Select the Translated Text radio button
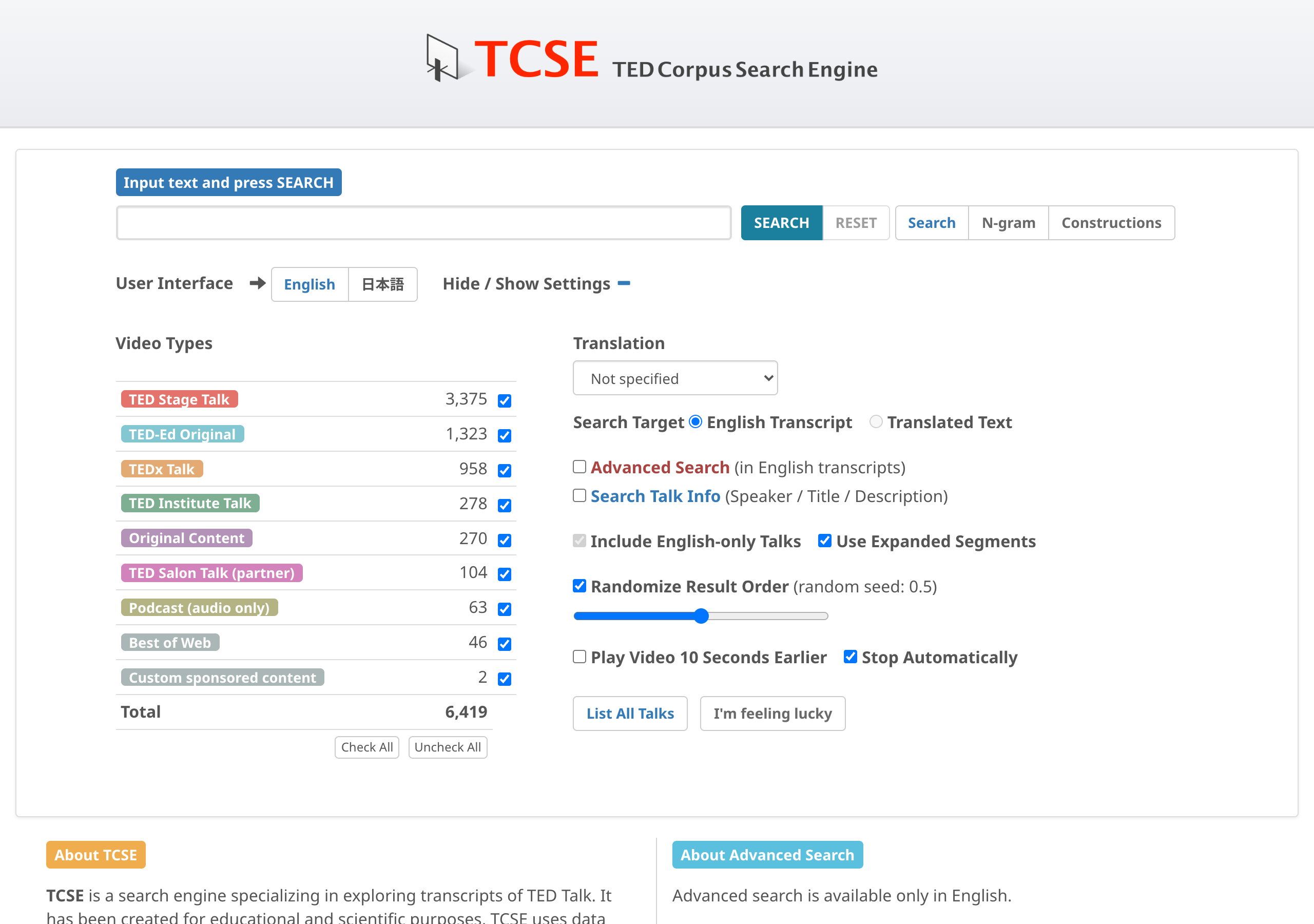Screen dimensions: 1314x924 pyautogui.click(x=876, y=422)
